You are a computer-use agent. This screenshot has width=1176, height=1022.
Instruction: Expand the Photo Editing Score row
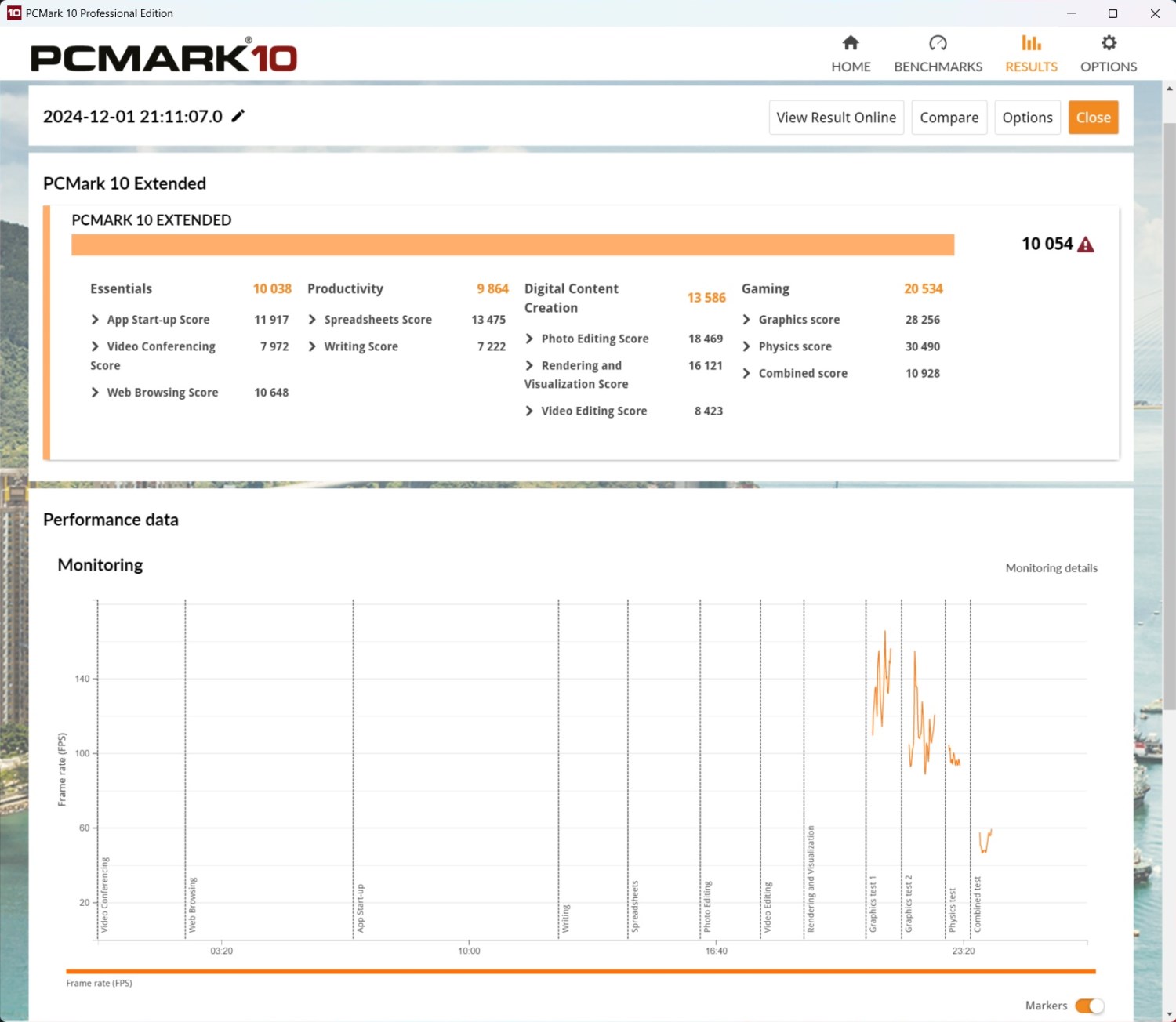click(x=529, y=339)
